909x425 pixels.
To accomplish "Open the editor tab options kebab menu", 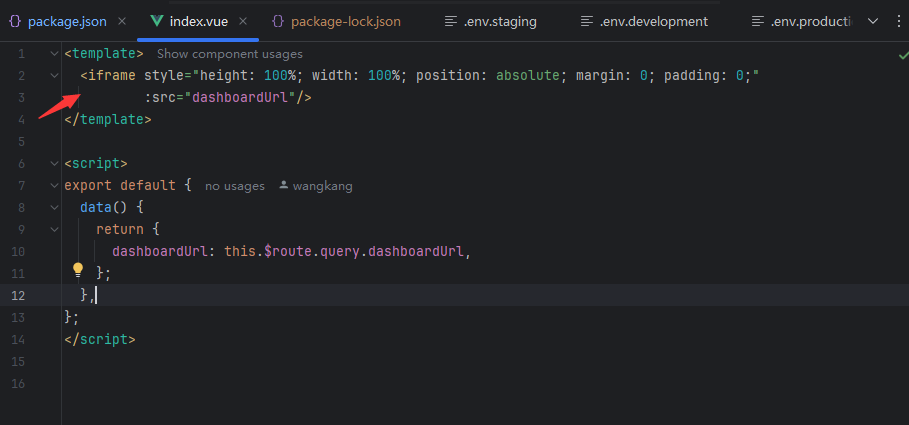I will 899,21.
